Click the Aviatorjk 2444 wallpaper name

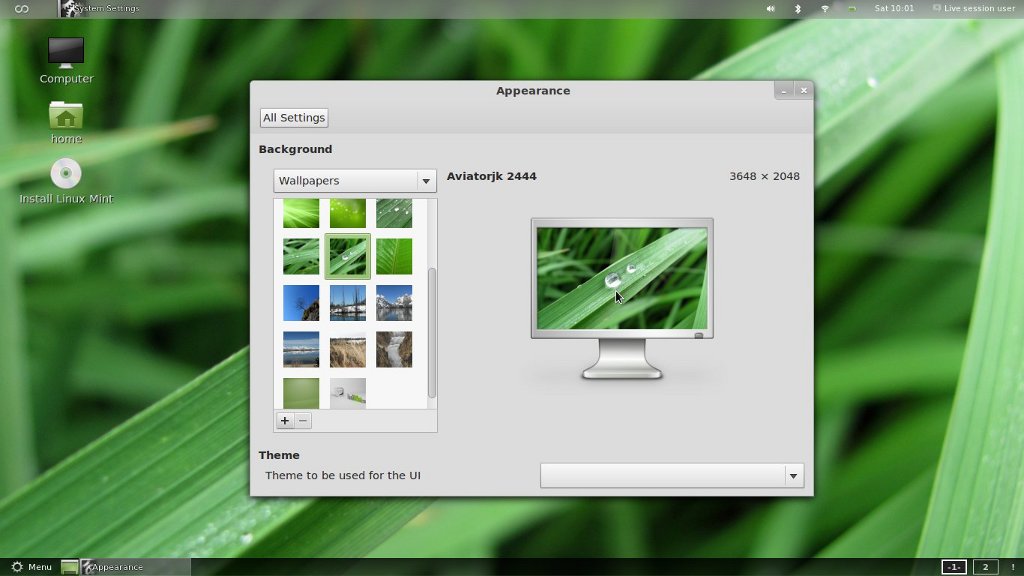point(492,176)
